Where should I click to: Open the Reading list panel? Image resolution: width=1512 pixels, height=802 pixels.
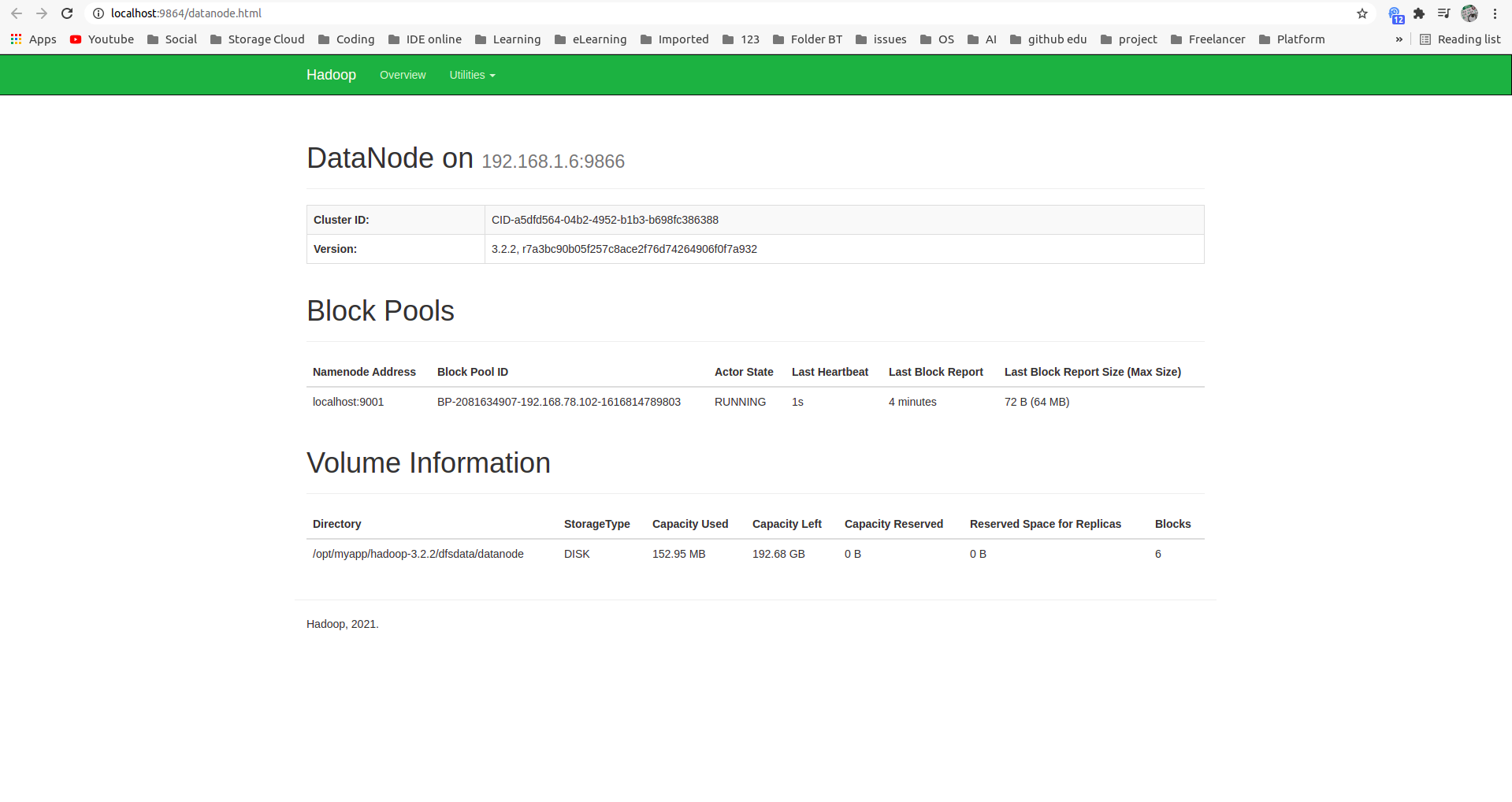pos(1460,39)
